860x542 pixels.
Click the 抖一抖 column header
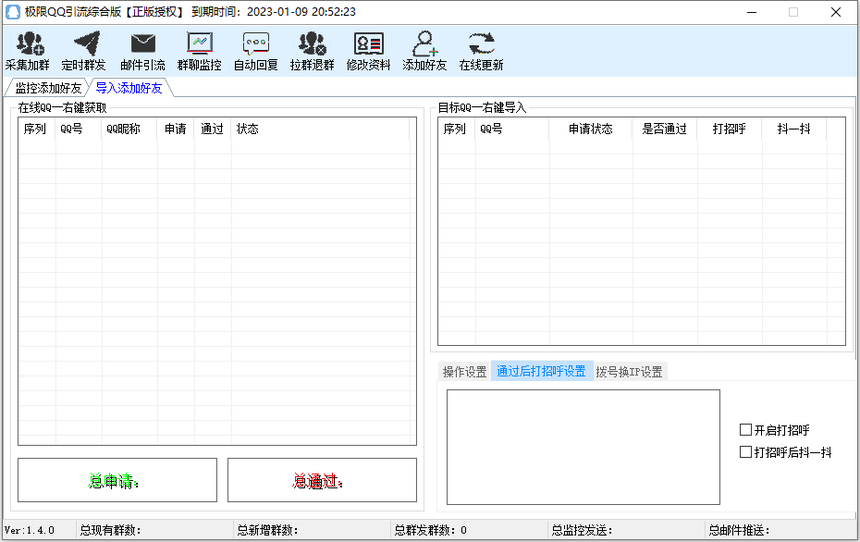pyautogui.click(x=794, y=129)
